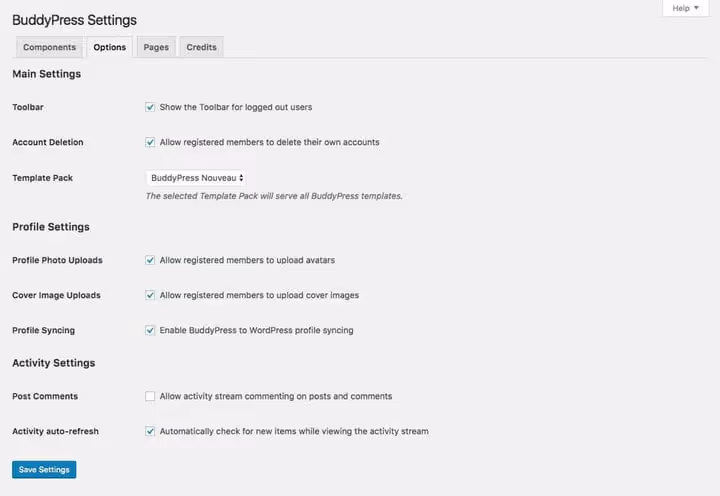The height and width of the screenshot is (496, 720).
Task: Uncheck Show the Toolbar for logged out users
Action: (150, 107)
